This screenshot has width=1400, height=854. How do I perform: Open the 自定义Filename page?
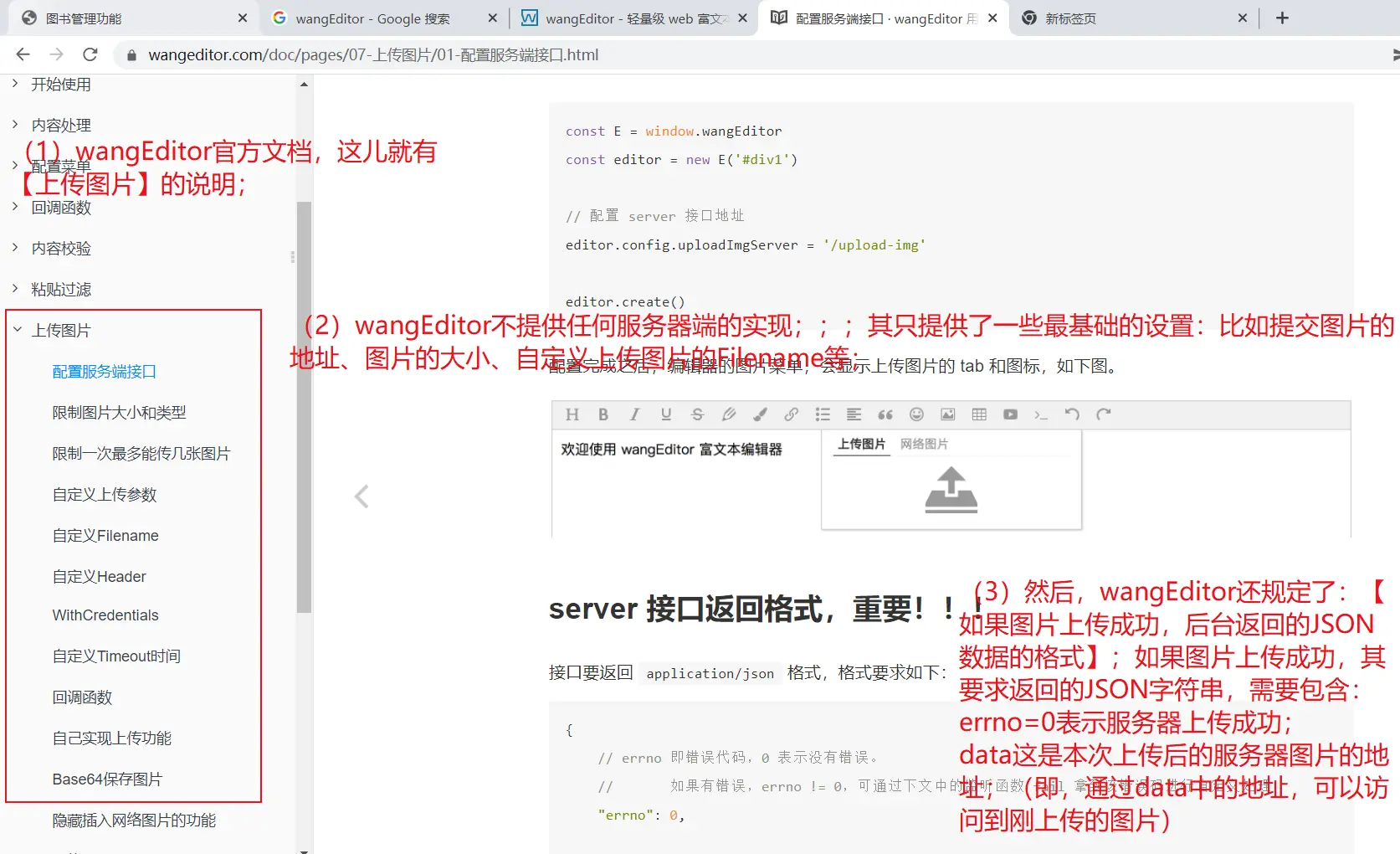pyautogui.click(x=105, y=535)
